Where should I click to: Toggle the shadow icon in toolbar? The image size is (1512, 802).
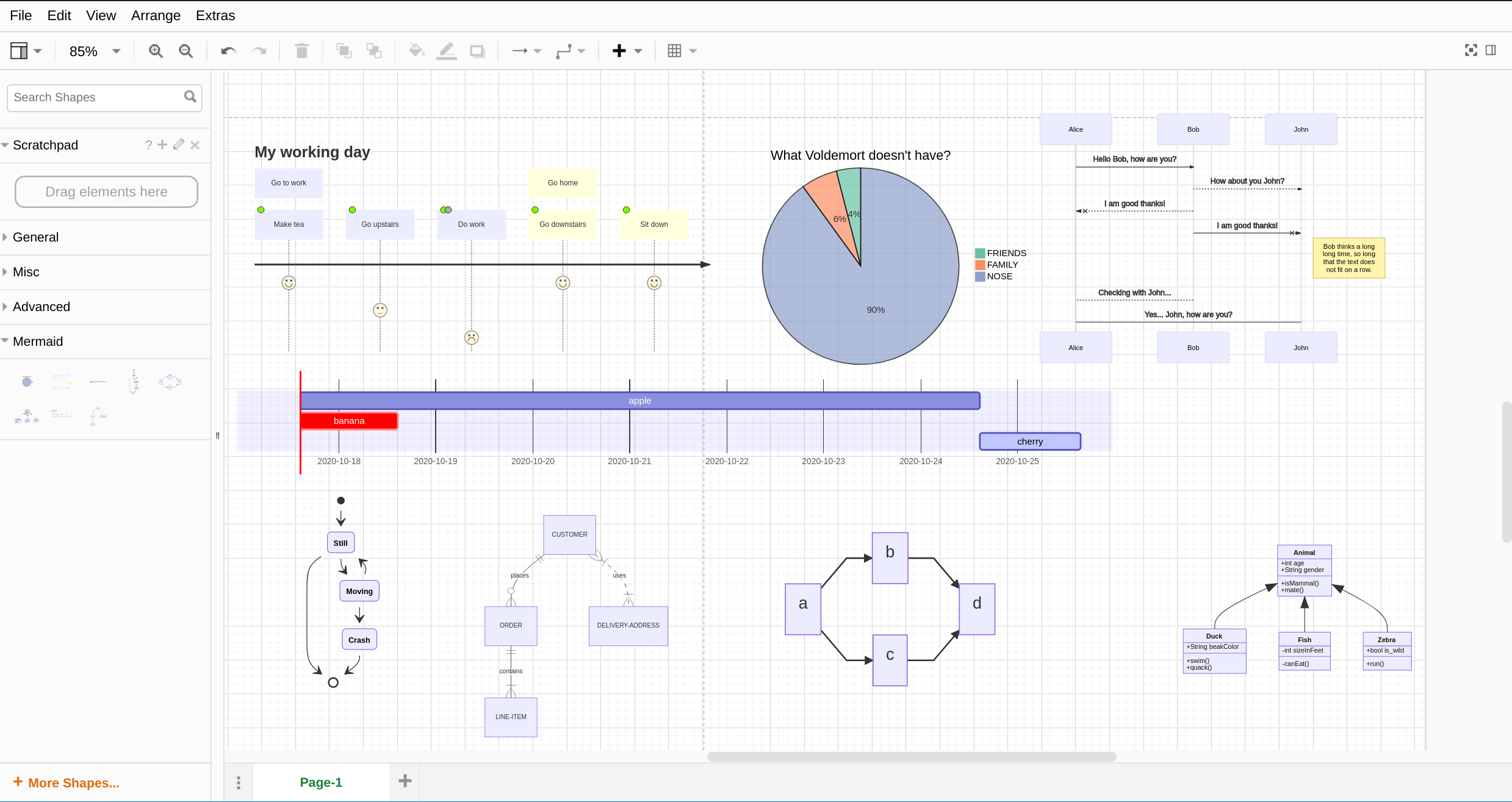[x=477, y=51]
